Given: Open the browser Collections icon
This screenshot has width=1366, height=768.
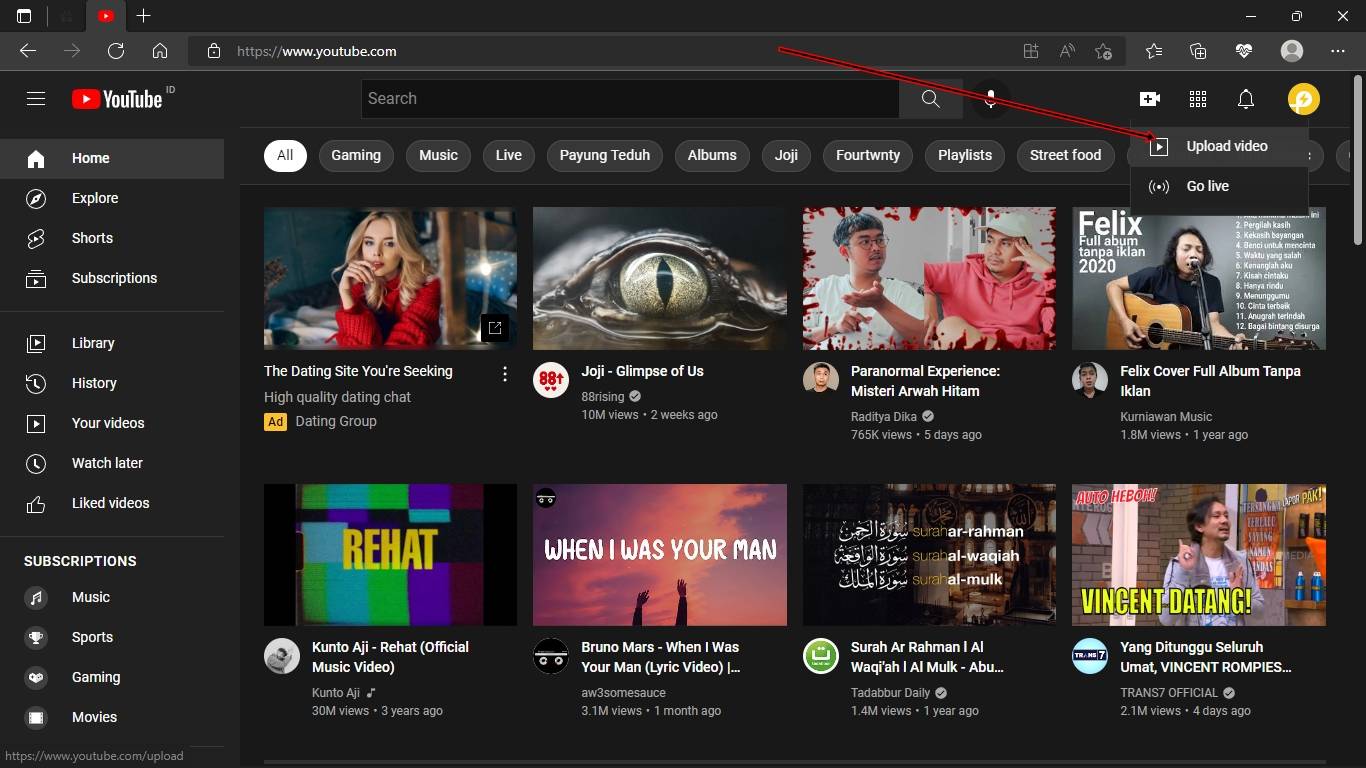Looking at the screenshot, I should tap(1198, 51).
